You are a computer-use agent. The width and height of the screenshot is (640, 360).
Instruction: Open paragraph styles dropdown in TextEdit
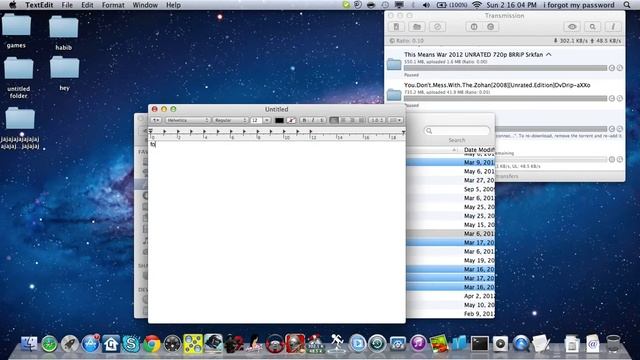coord(156,120)
